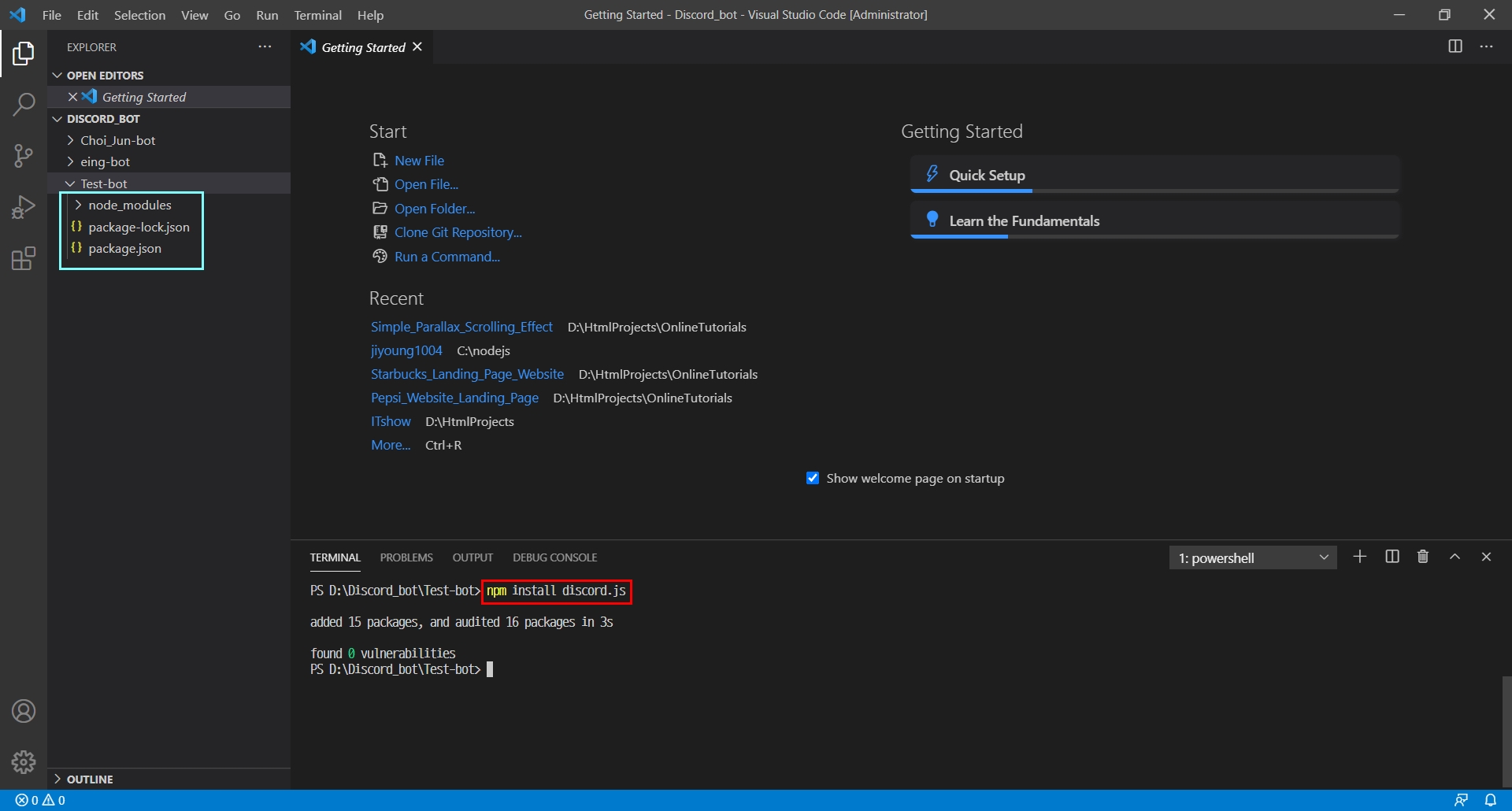
Task: Open editor More Actions ellipsis
Action: [1486, 46]
